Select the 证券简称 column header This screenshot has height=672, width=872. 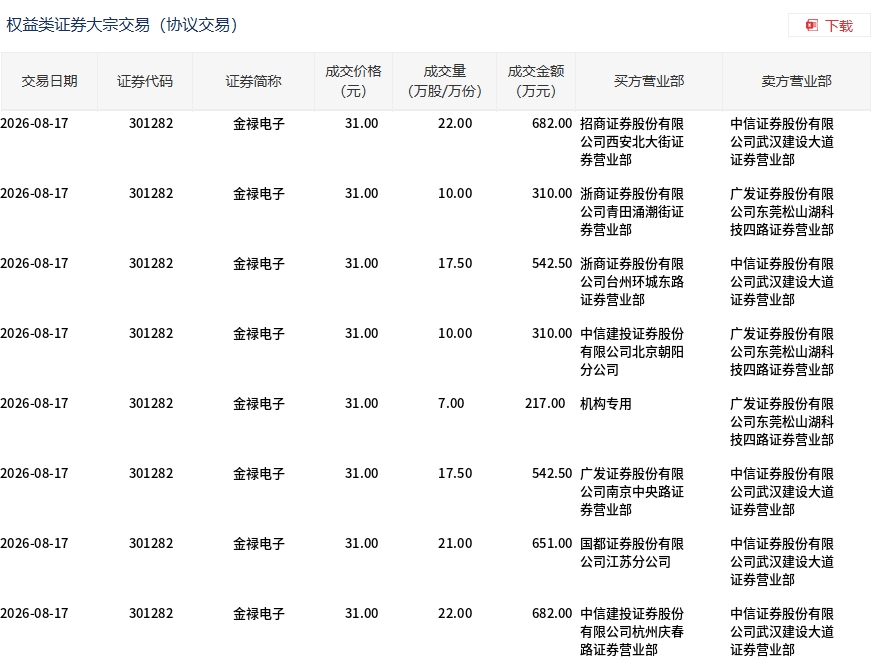click(253, 81)
